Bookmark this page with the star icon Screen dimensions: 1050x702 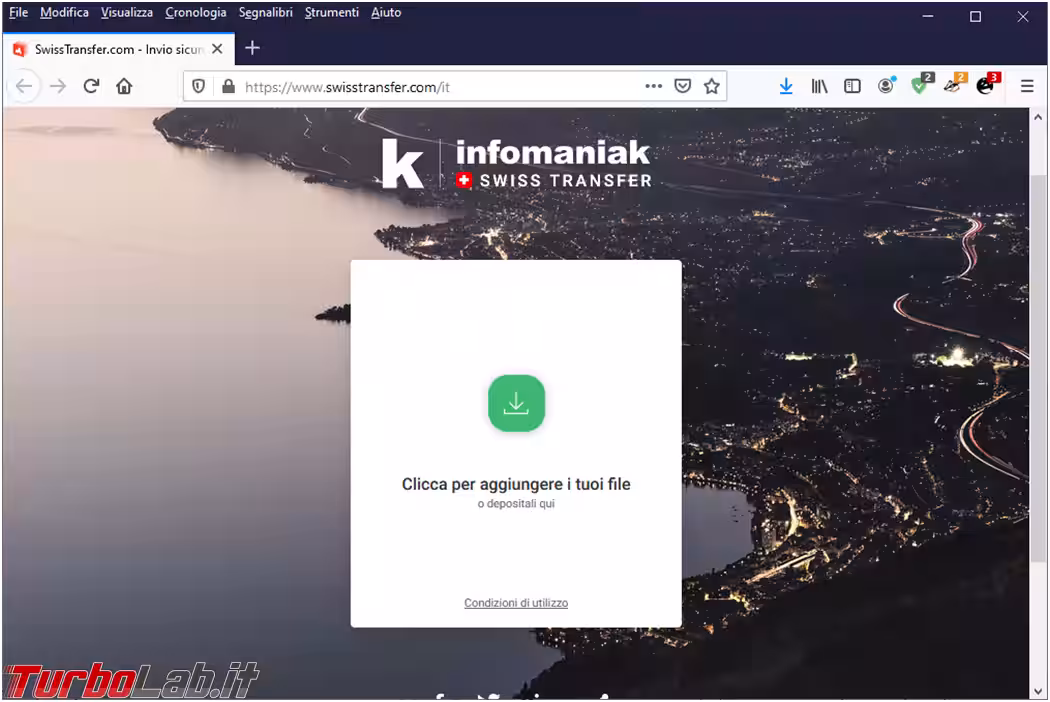(x=711, y=86)
